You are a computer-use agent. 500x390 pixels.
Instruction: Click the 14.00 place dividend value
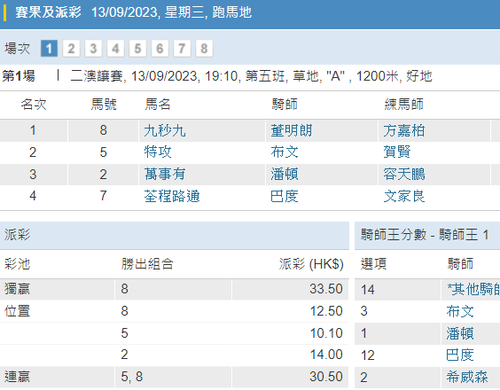(x=326, y=354)
